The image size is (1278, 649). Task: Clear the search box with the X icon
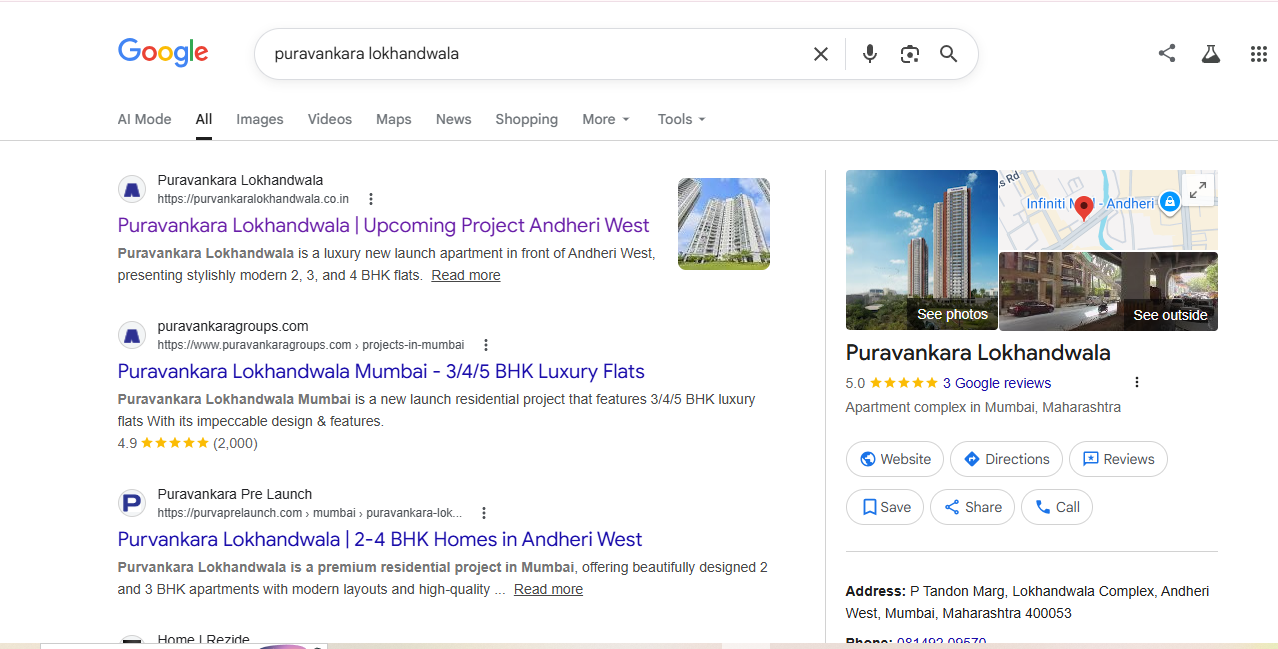tap(821, 54)
